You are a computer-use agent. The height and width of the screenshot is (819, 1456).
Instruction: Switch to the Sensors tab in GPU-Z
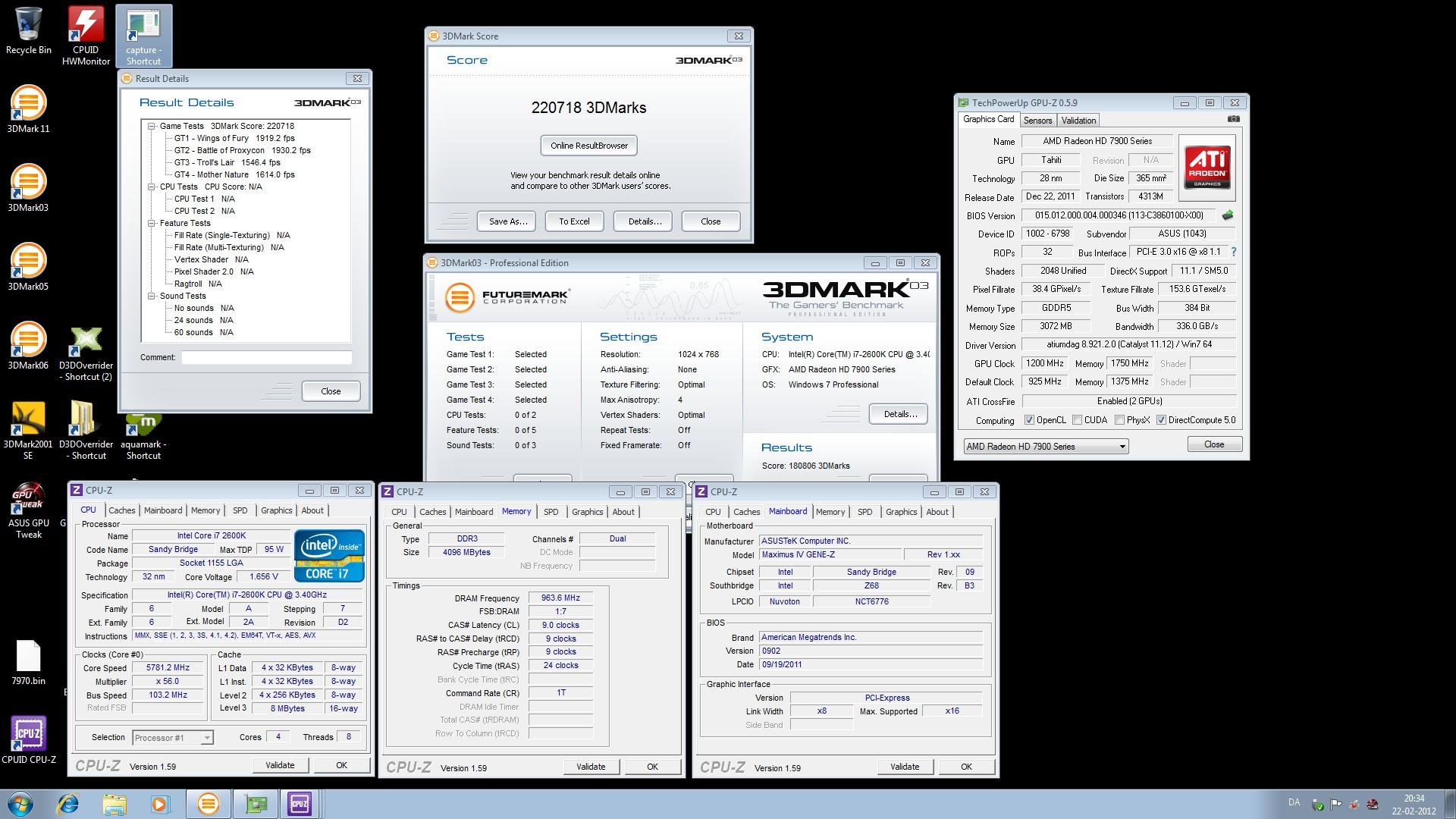coord(1037,121)
